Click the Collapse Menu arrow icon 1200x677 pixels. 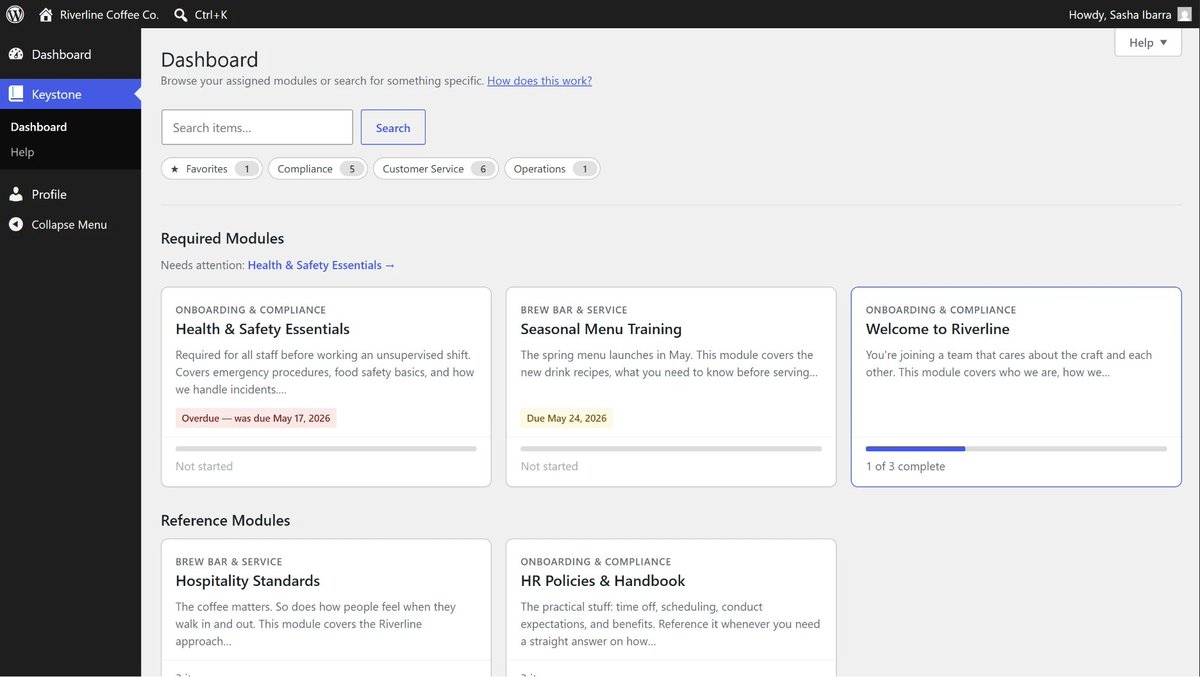coord(16,225)
